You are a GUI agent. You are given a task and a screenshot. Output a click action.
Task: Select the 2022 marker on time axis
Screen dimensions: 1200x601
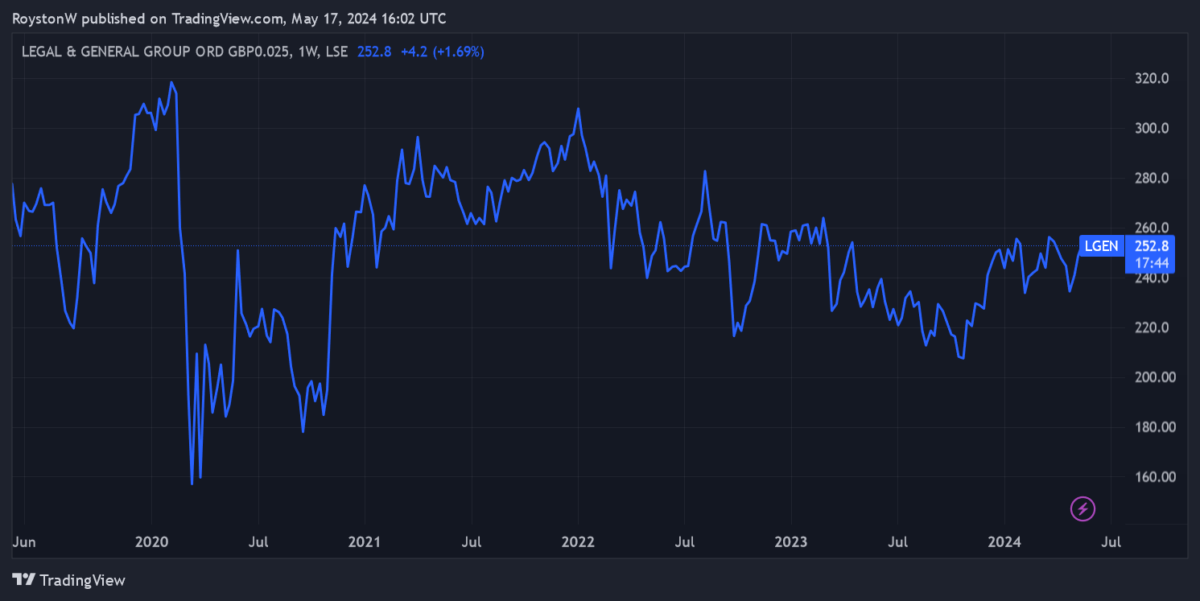point(578,542)
